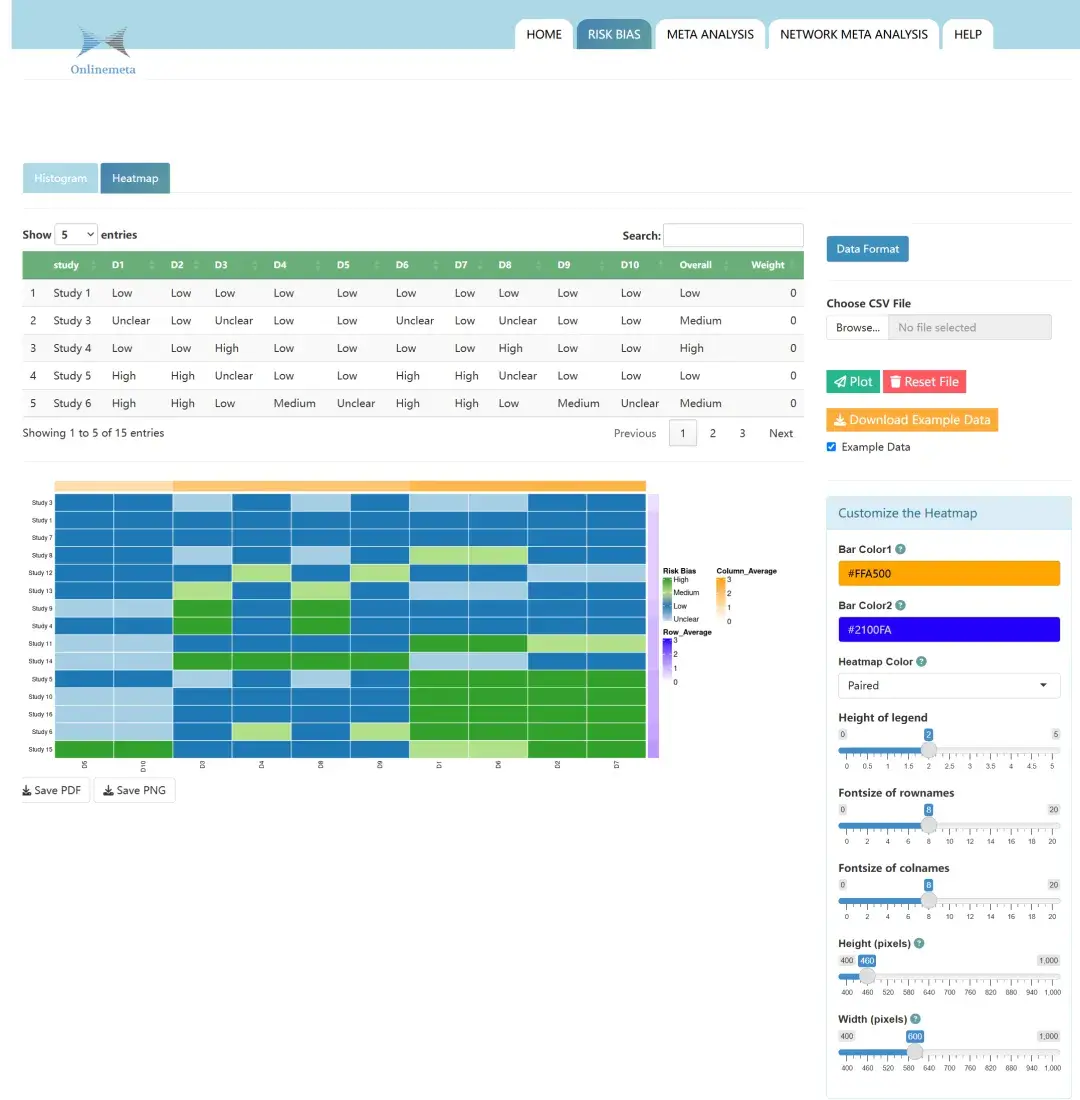Screen dimensions: 1080x1100
Task: Click the Reset File button
Action: coord(924,382)
